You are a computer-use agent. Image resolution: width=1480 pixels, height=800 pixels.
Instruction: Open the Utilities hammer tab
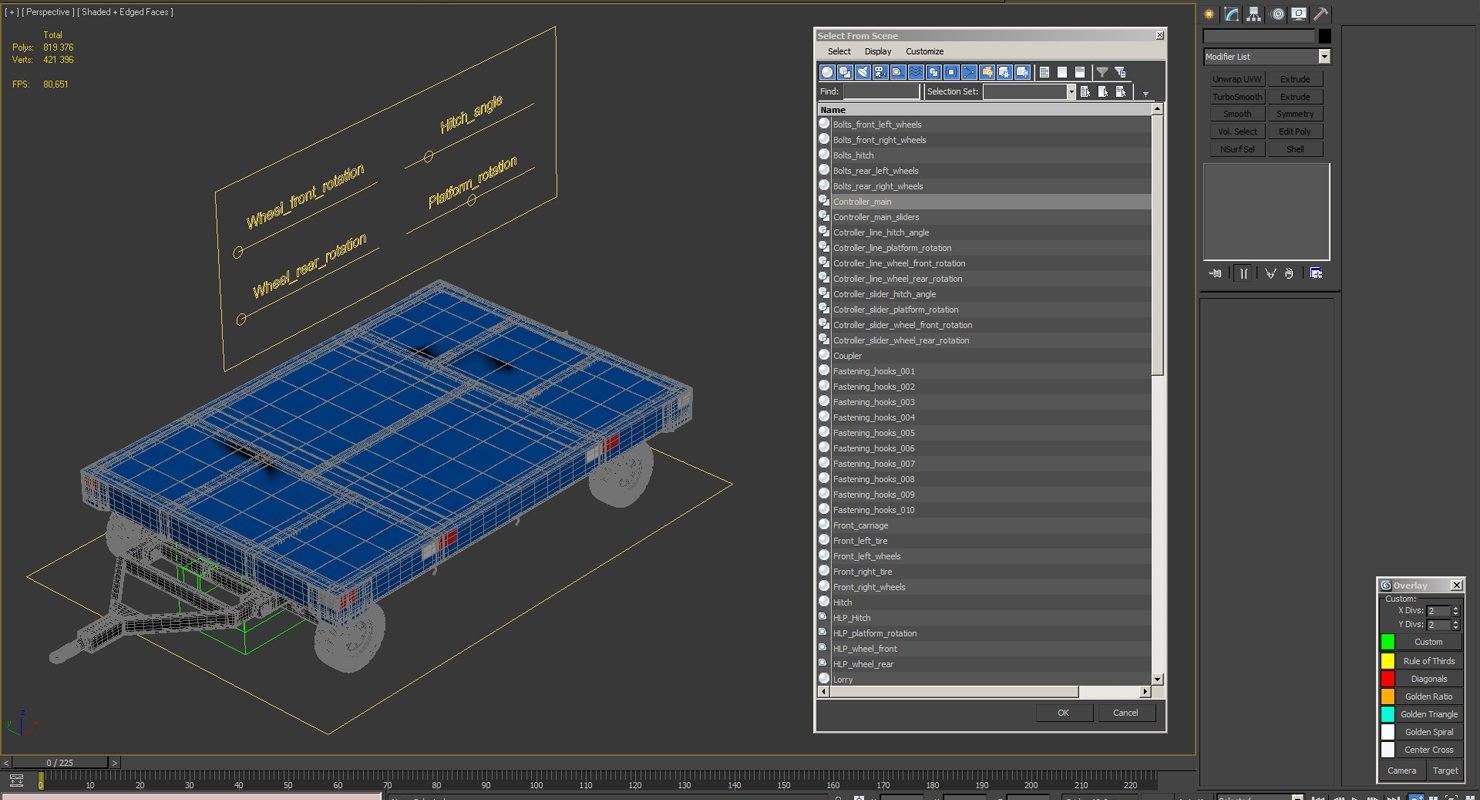click(1321, 14)
